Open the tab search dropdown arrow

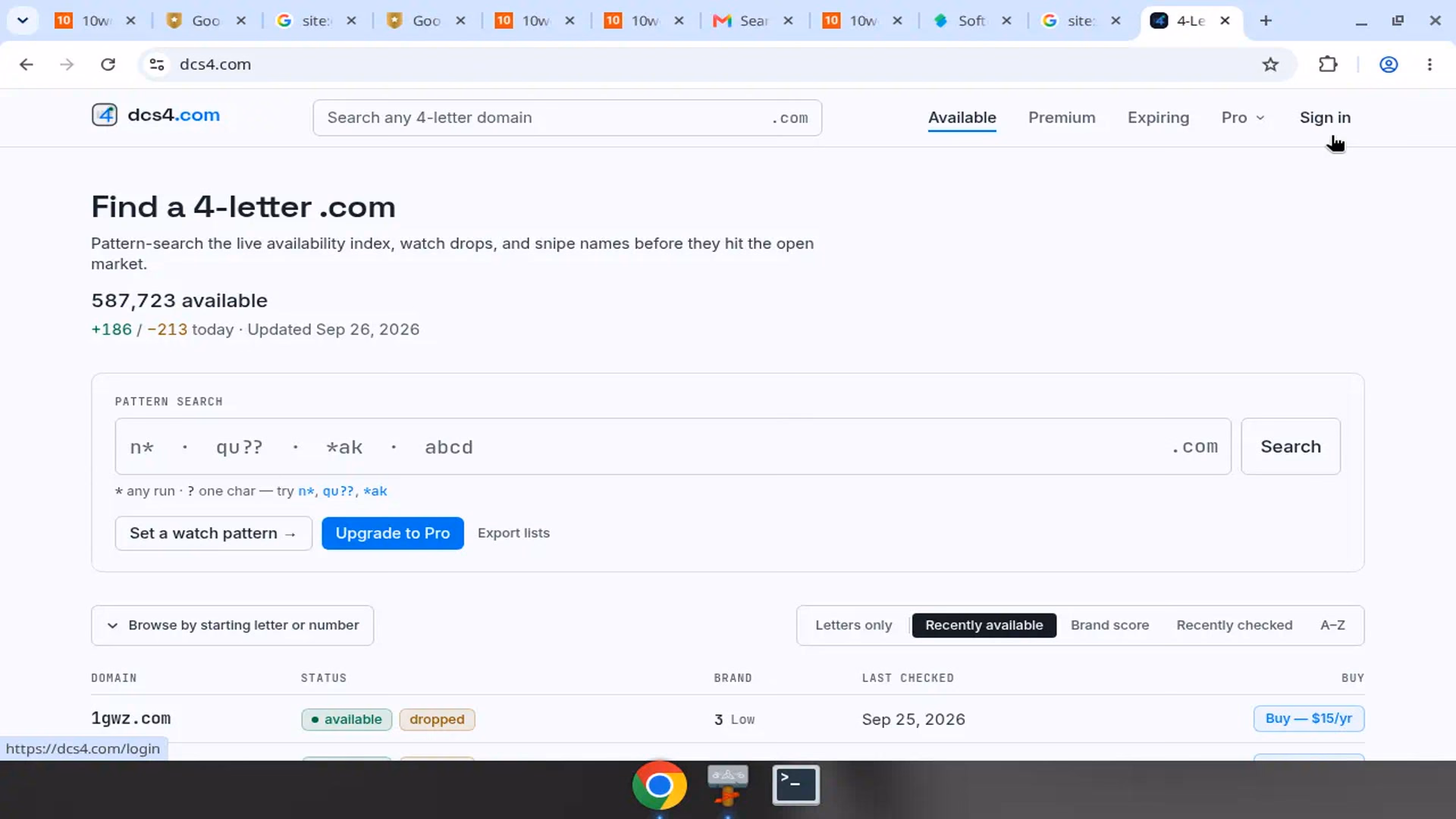click(23, 20)
